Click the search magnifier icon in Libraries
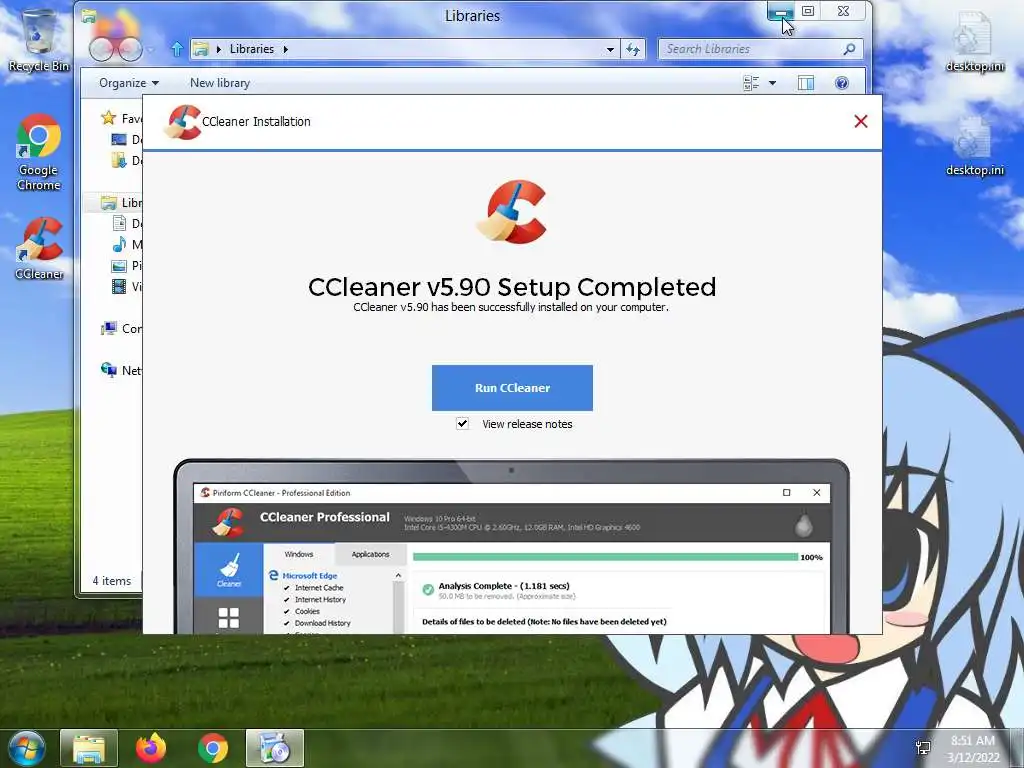The image size is (1024, 768). click(x=850, y=49)
